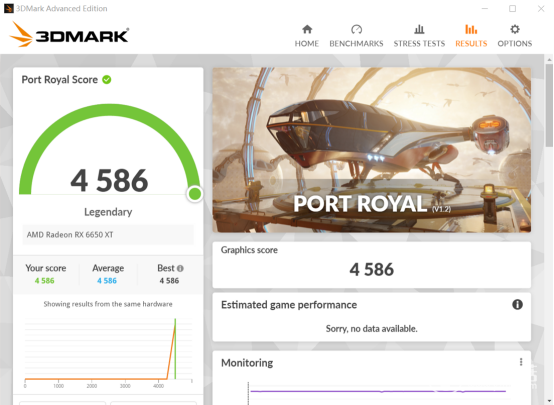Open the Options gear icon
This screenshot has width=554, height=405.
(515, 29)
